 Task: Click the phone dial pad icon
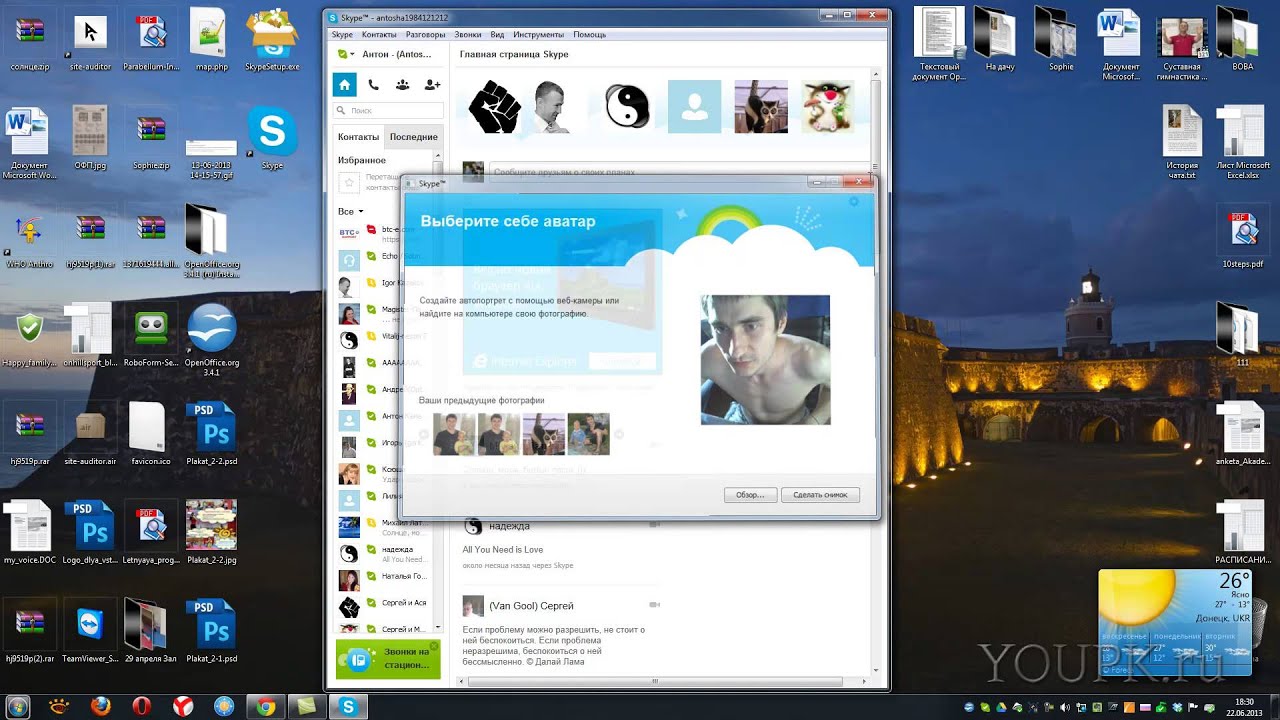pos(373,85)
